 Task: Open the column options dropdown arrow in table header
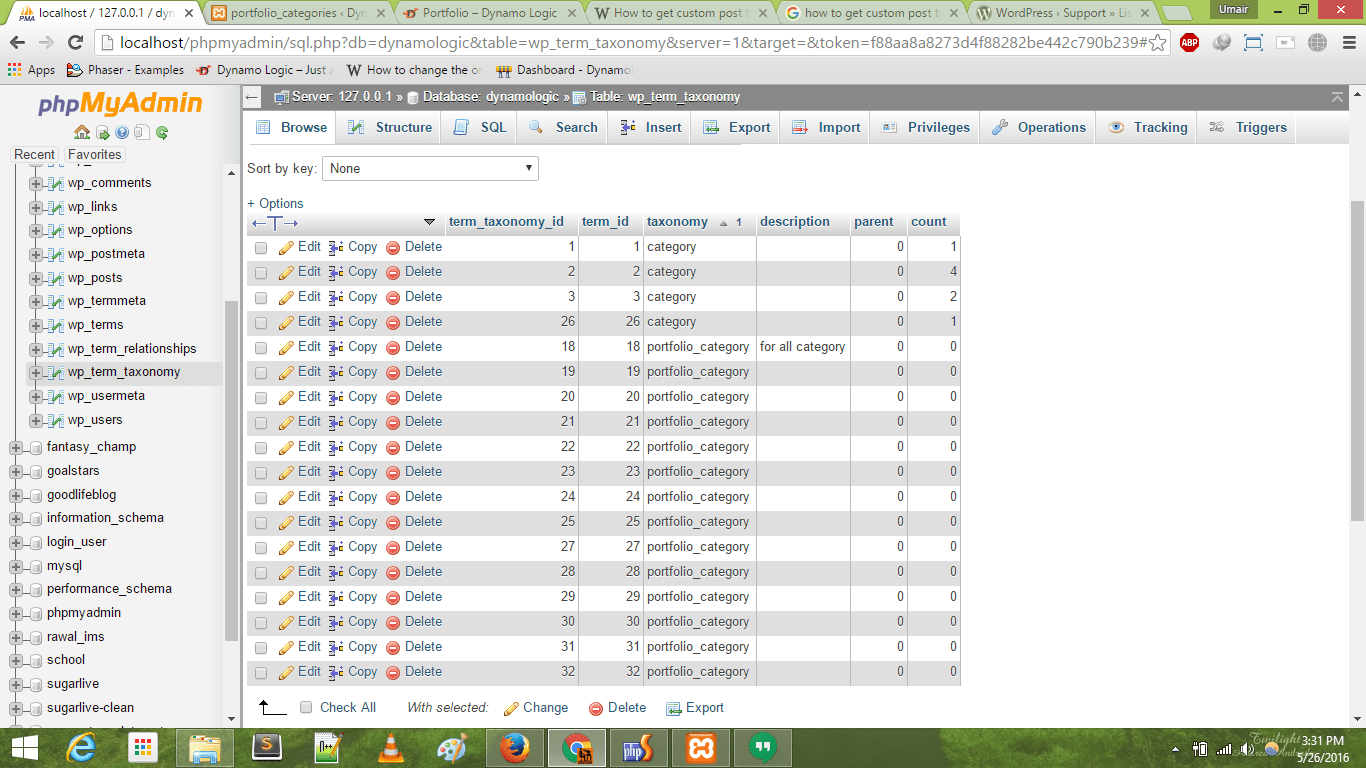pos(430,222)
